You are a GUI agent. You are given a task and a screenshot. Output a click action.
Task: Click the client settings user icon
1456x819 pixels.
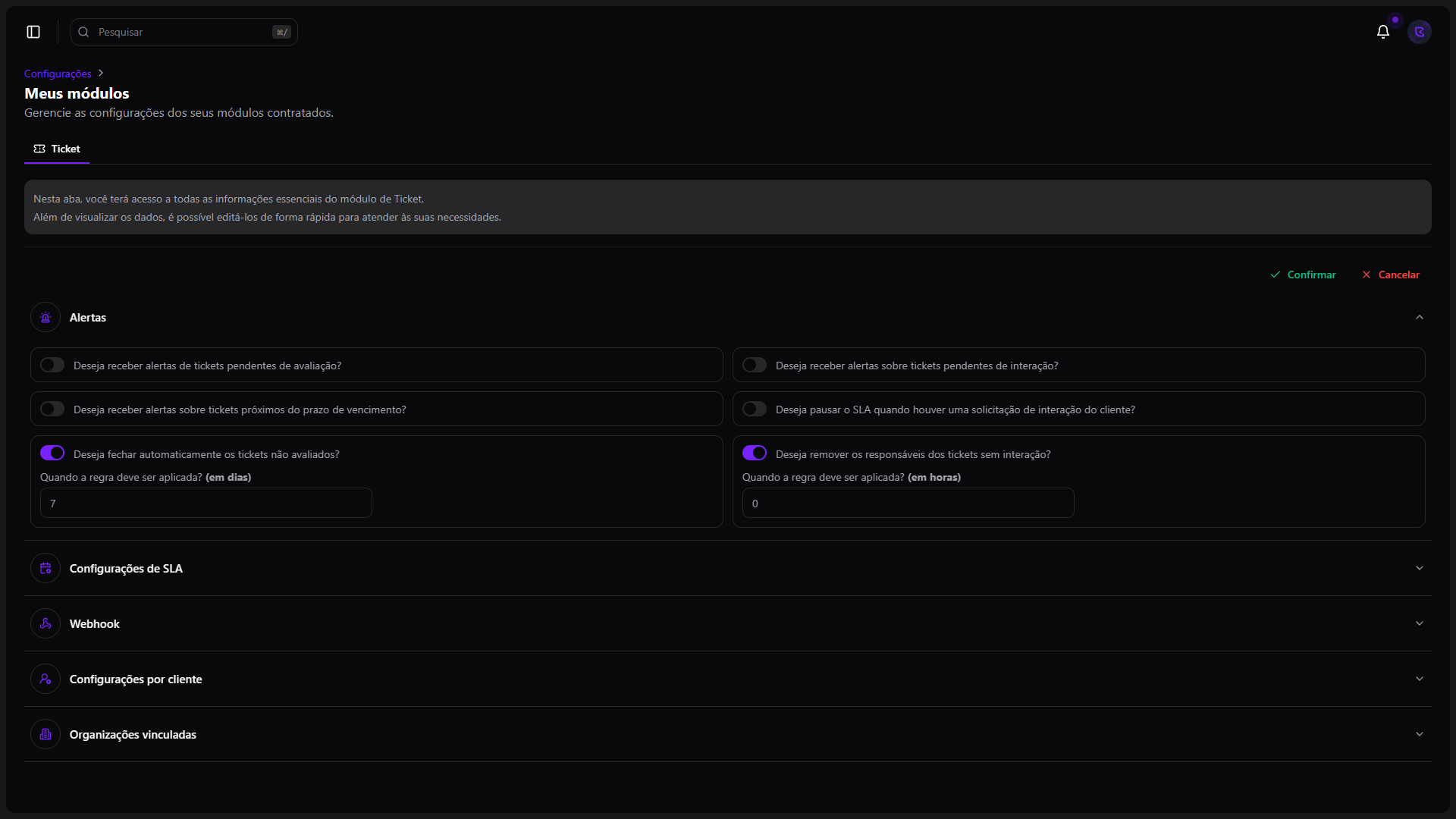45,679
